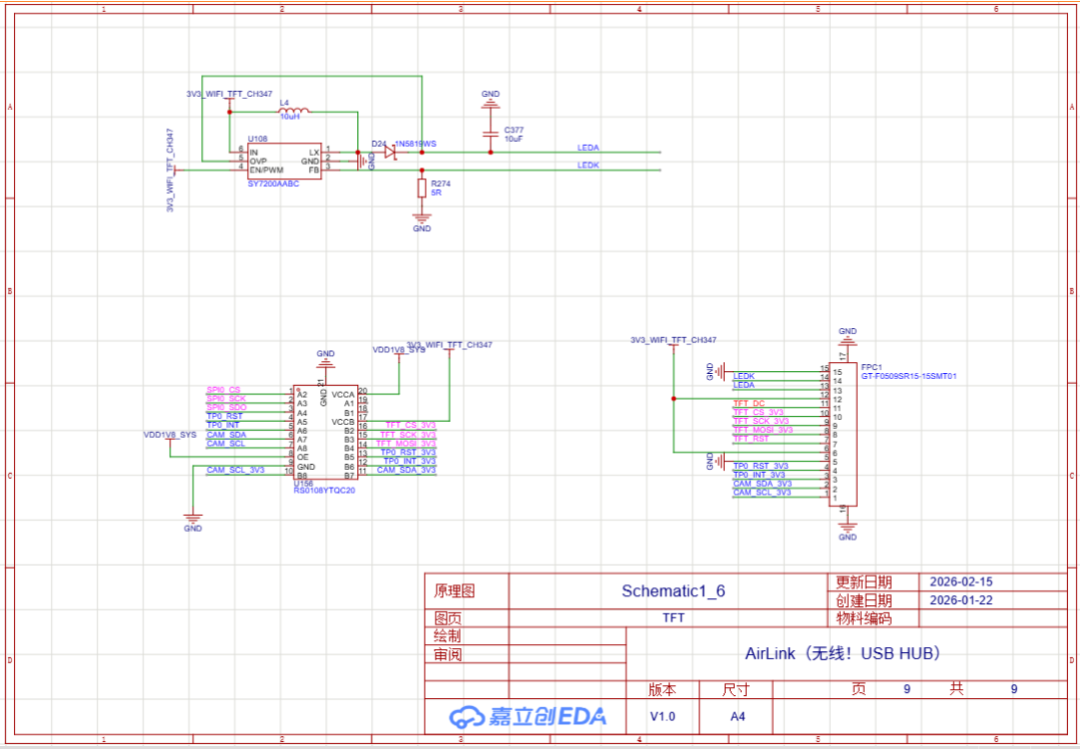The width and height of the screenshot is (1080, 749).
Task: Select the SY7200AABC part name
Action: coord(273,184)
